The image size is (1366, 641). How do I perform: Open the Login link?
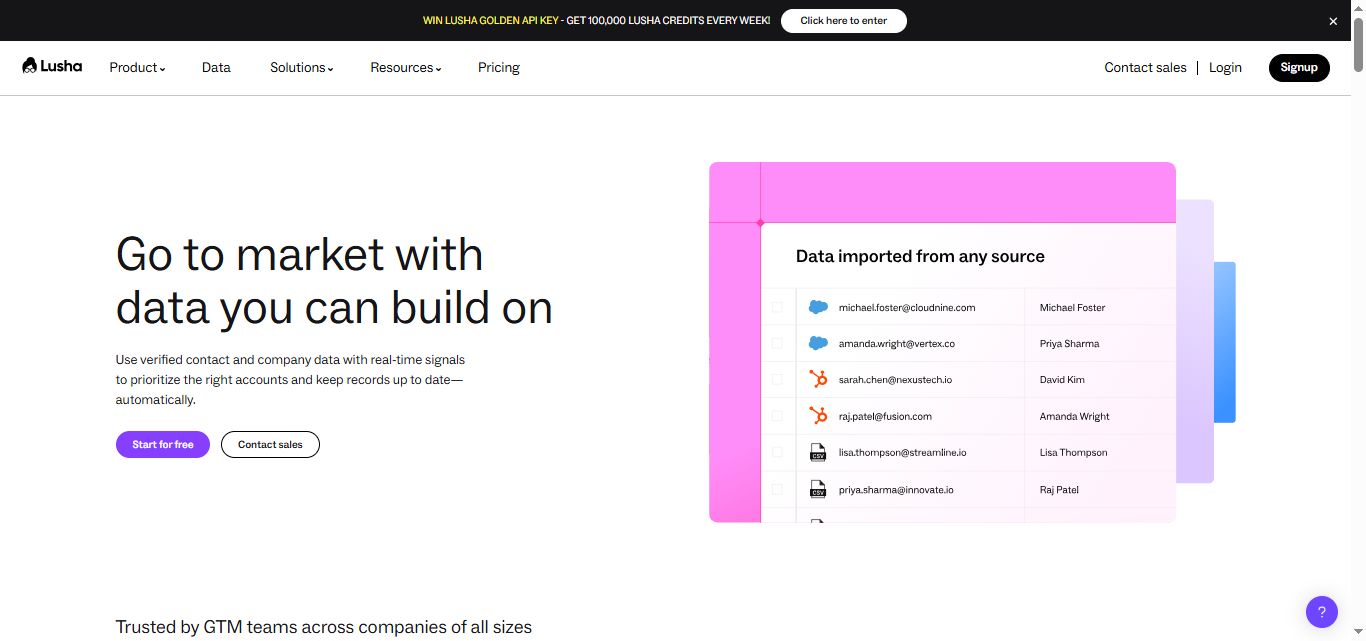1225,67
